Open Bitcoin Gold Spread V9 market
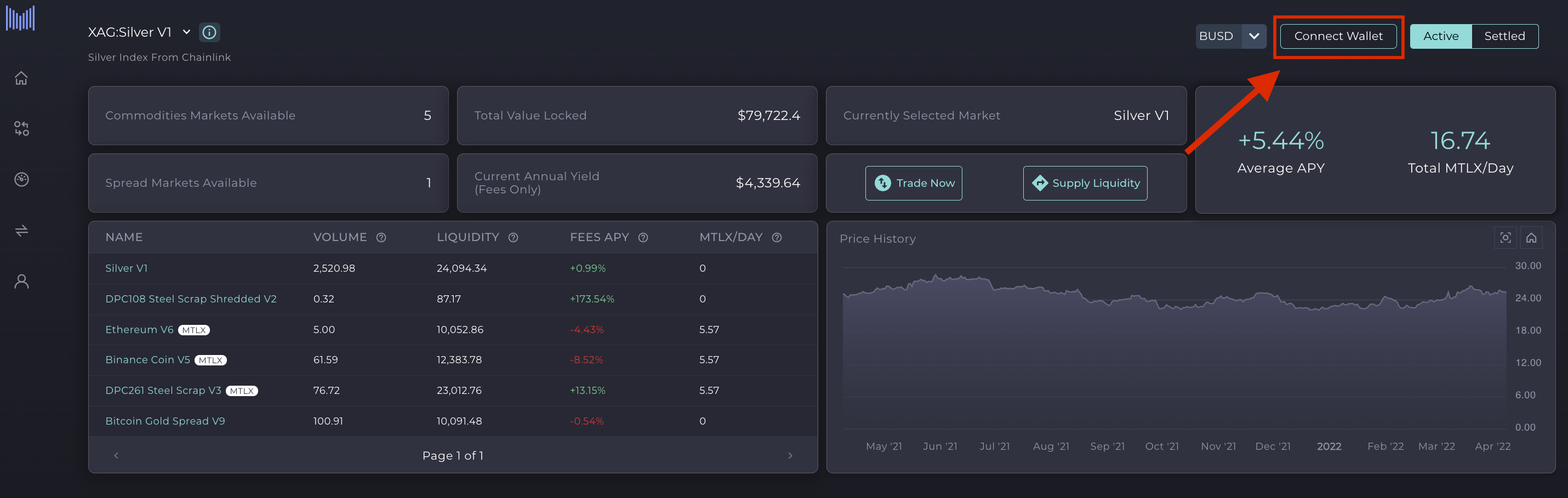The image size is (1568, 498). click(165, 421)
